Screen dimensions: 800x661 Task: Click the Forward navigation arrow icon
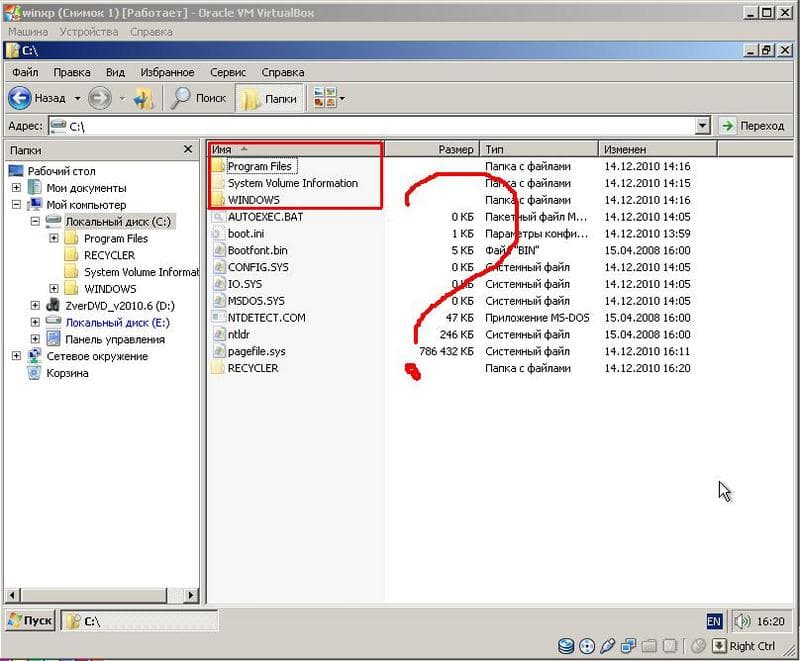coord(99,98)
